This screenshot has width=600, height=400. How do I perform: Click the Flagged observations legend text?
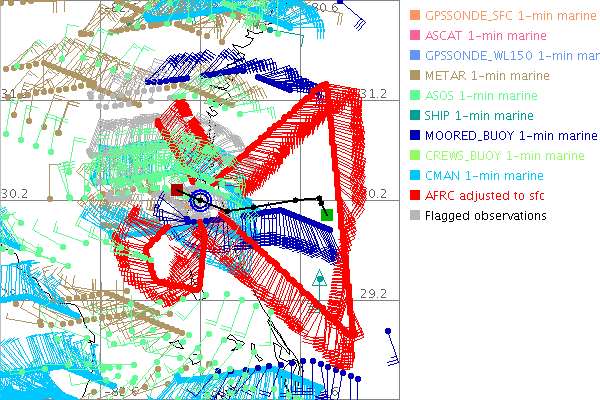pos(486,215)
